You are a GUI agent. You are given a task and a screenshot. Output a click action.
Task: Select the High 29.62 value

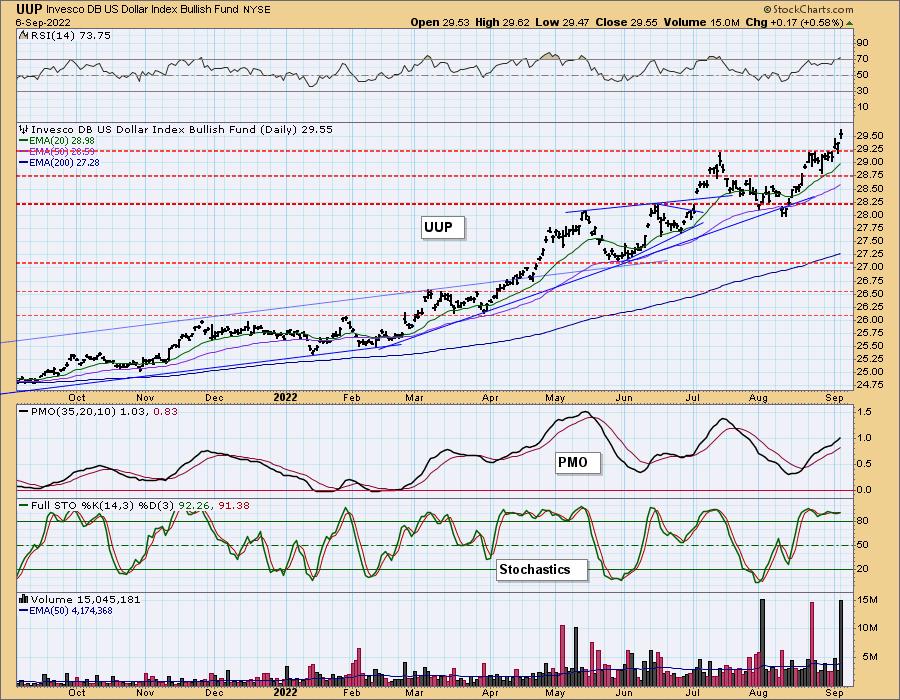502,22
